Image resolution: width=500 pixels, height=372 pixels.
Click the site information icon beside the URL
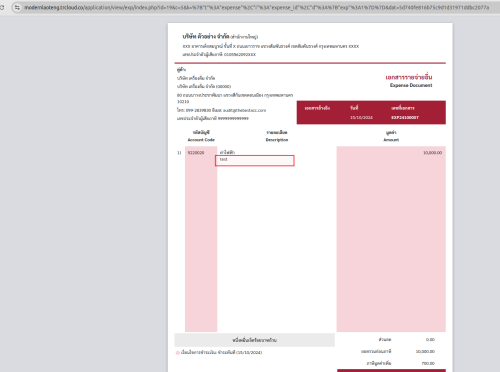17,7
